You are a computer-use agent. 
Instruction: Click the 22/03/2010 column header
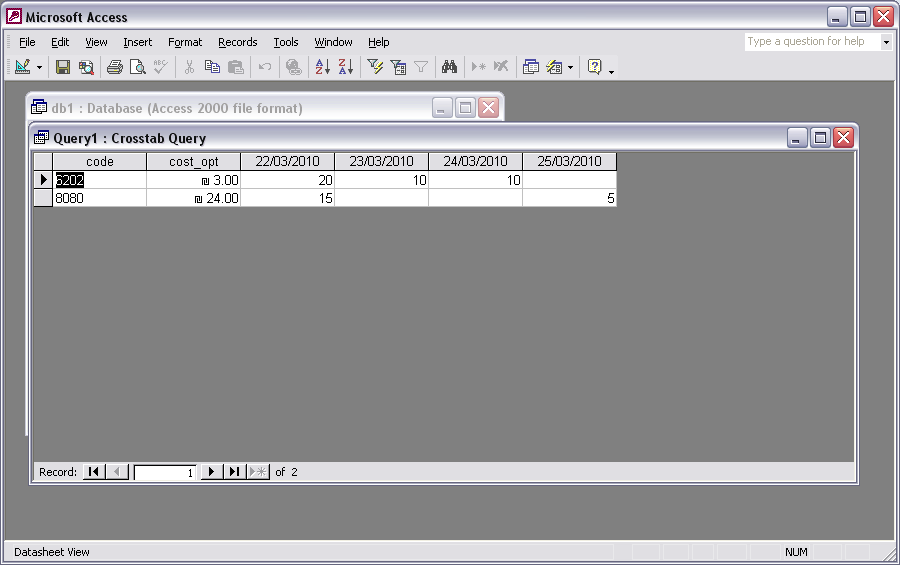point(287,161)
